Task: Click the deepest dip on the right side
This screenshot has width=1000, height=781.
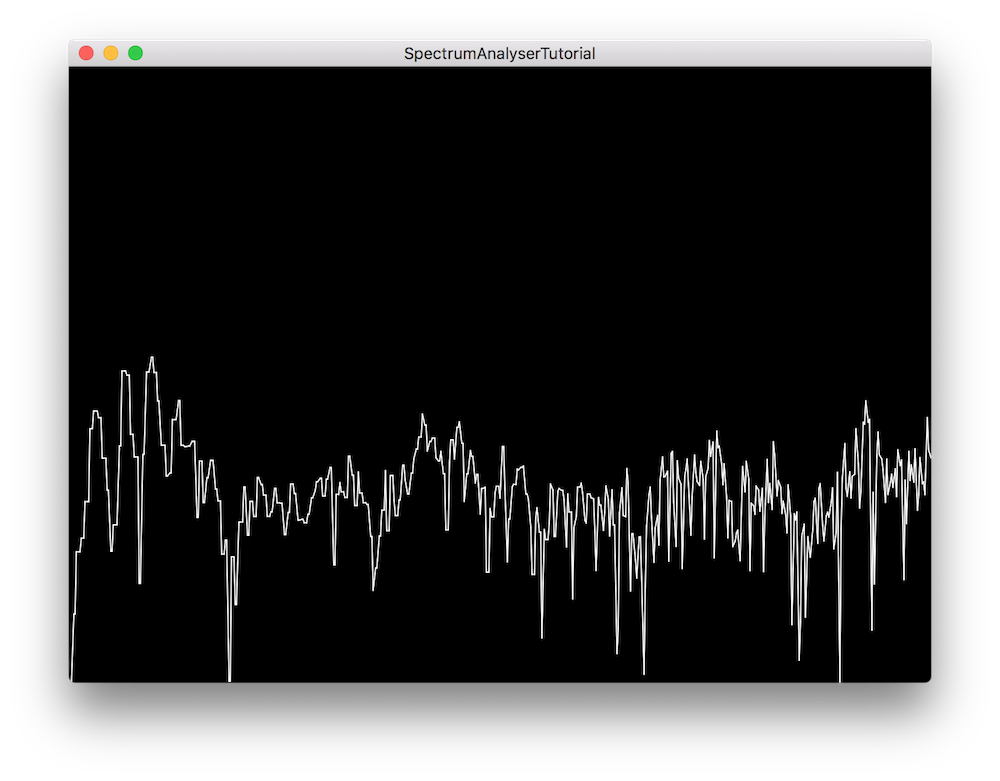Action: (839, 680)
